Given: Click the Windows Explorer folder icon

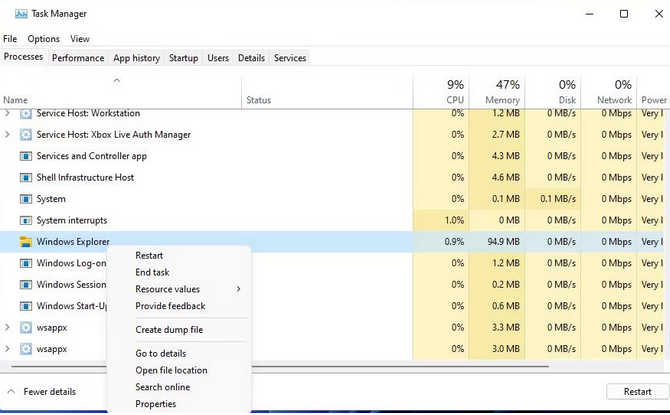Looking at the screenshot, I should click(x=26, y=242).
